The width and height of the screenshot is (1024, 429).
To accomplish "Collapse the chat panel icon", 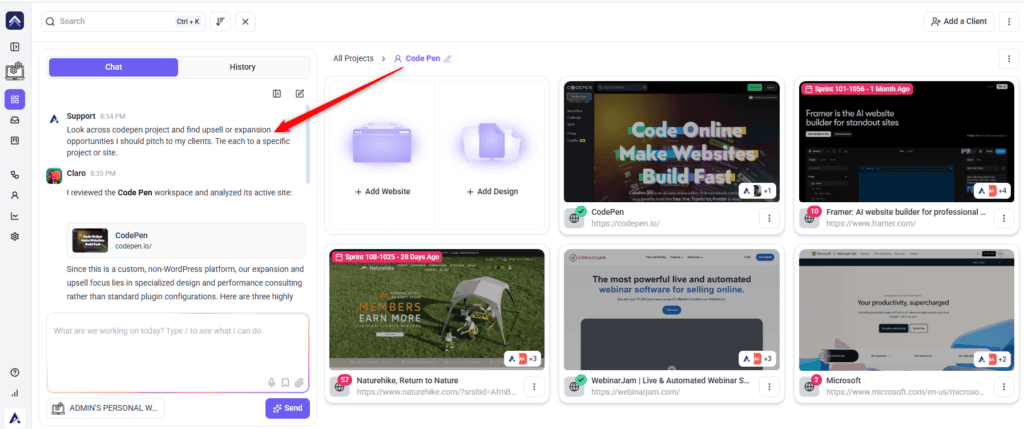I will (277, 94).
